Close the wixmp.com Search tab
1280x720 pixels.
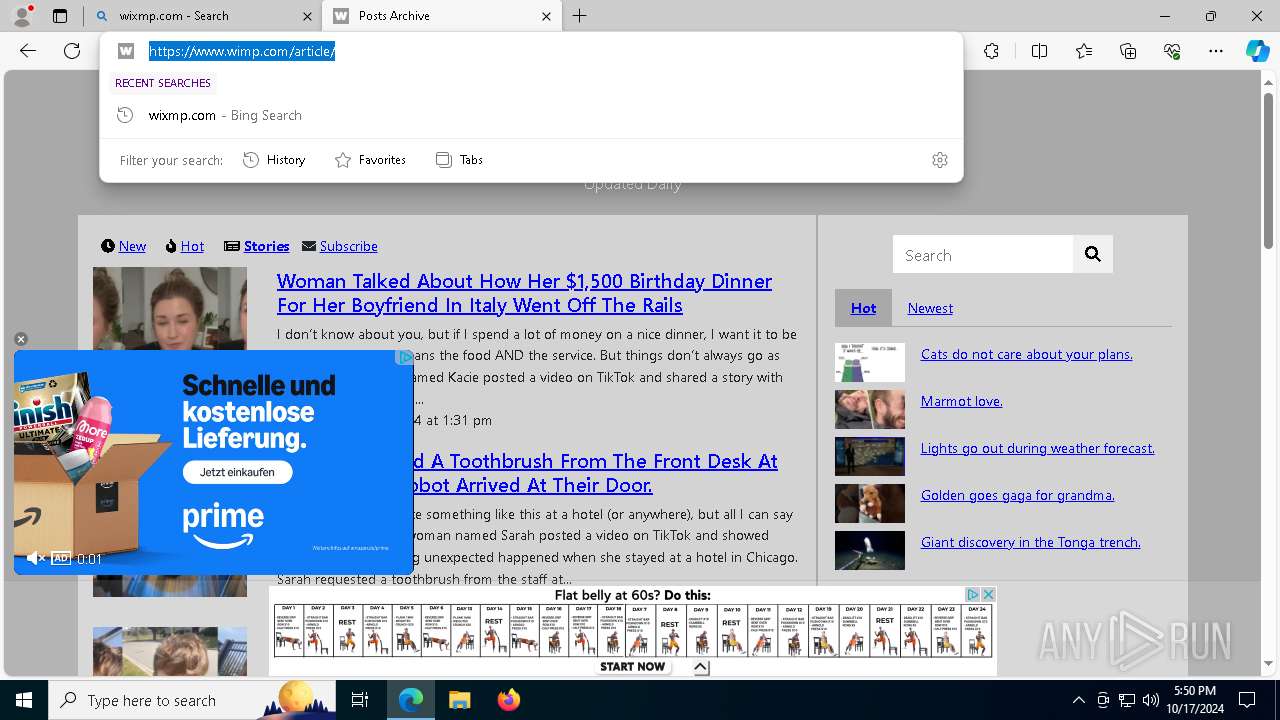tap(307, 16)
